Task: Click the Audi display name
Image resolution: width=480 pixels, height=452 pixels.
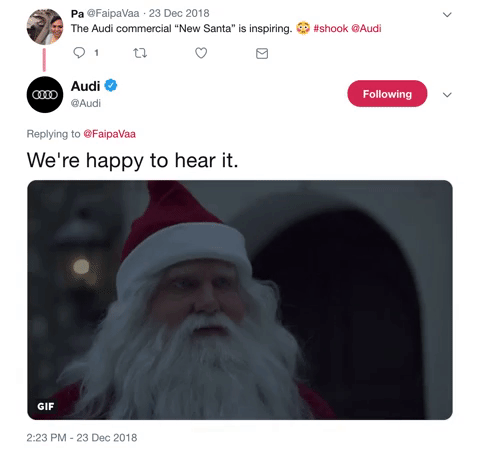Action: point(85,86)
